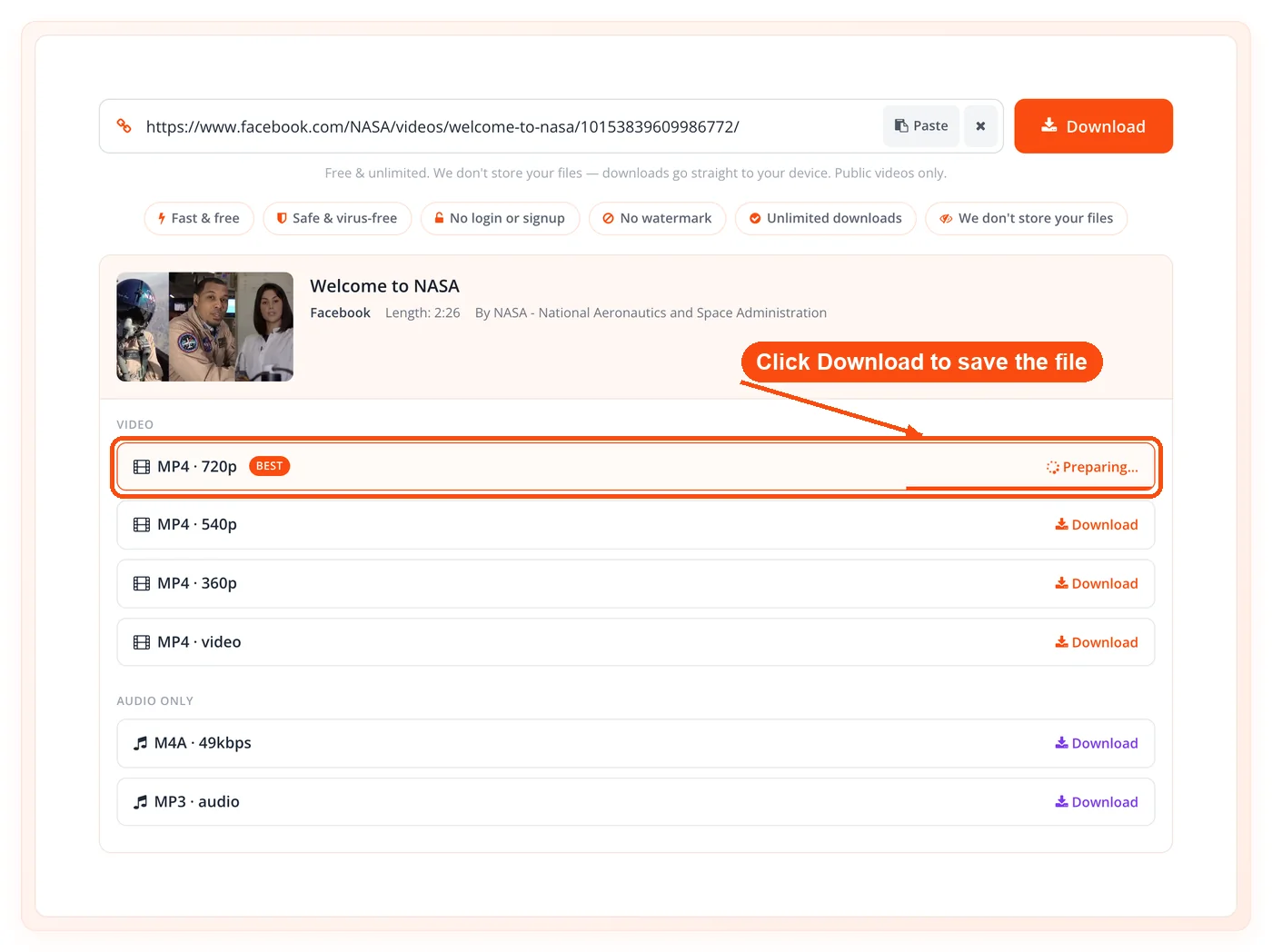Image resolution: width=1272 pixels, height=952 pixels.
Task: Click the lightning icon on Fast & free
Action: click(162, 218)
